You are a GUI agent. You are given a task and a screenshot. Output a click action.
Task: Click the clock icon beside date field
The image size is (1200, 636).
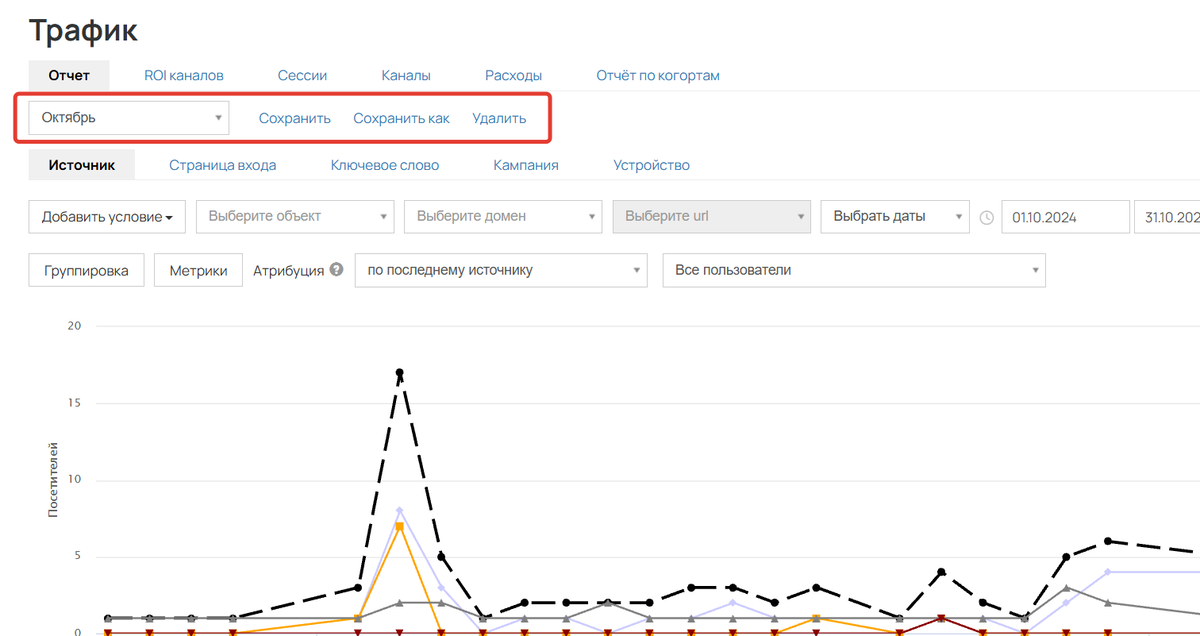(987, 217)
